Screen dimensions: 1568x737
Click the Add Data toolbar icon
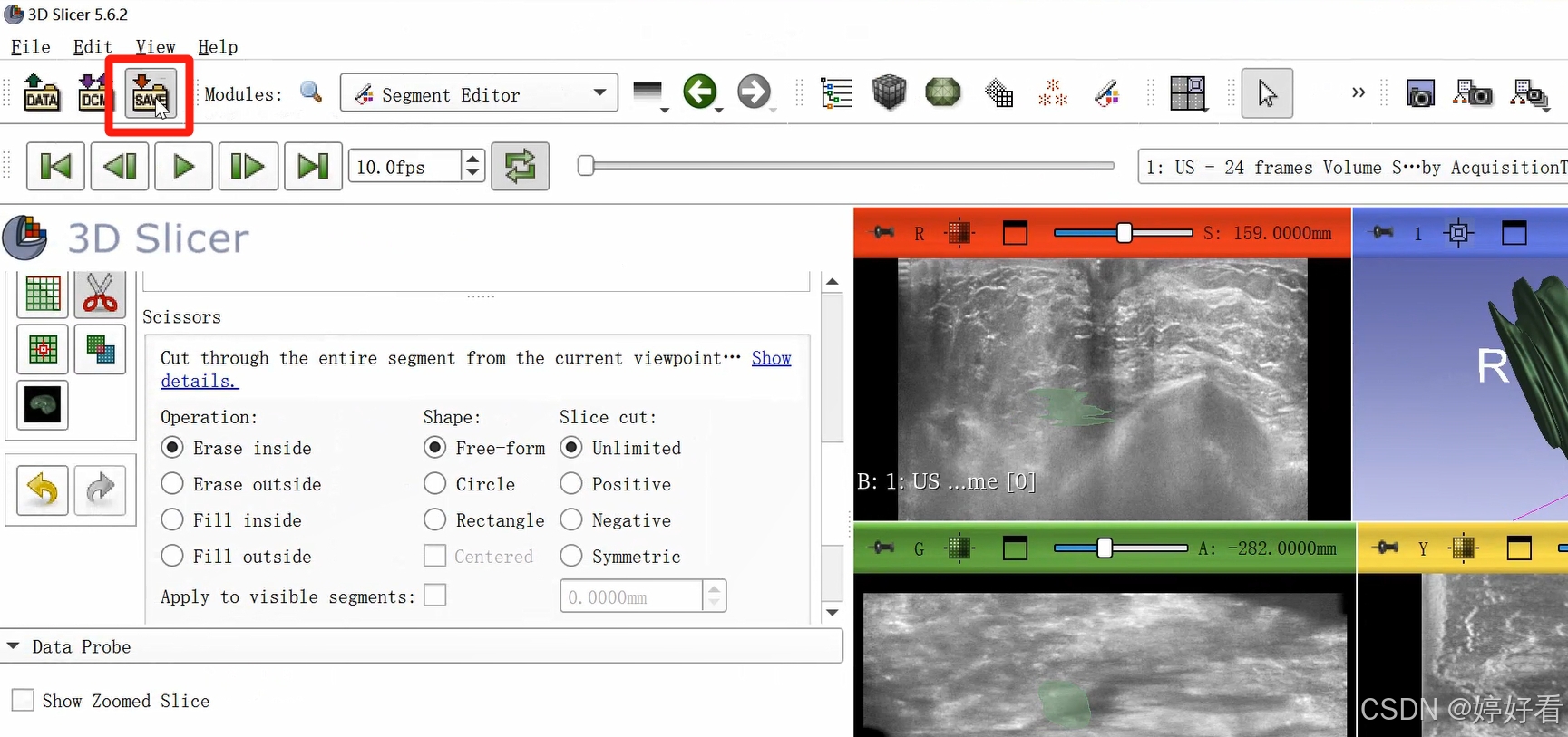(x=42, y=92)
